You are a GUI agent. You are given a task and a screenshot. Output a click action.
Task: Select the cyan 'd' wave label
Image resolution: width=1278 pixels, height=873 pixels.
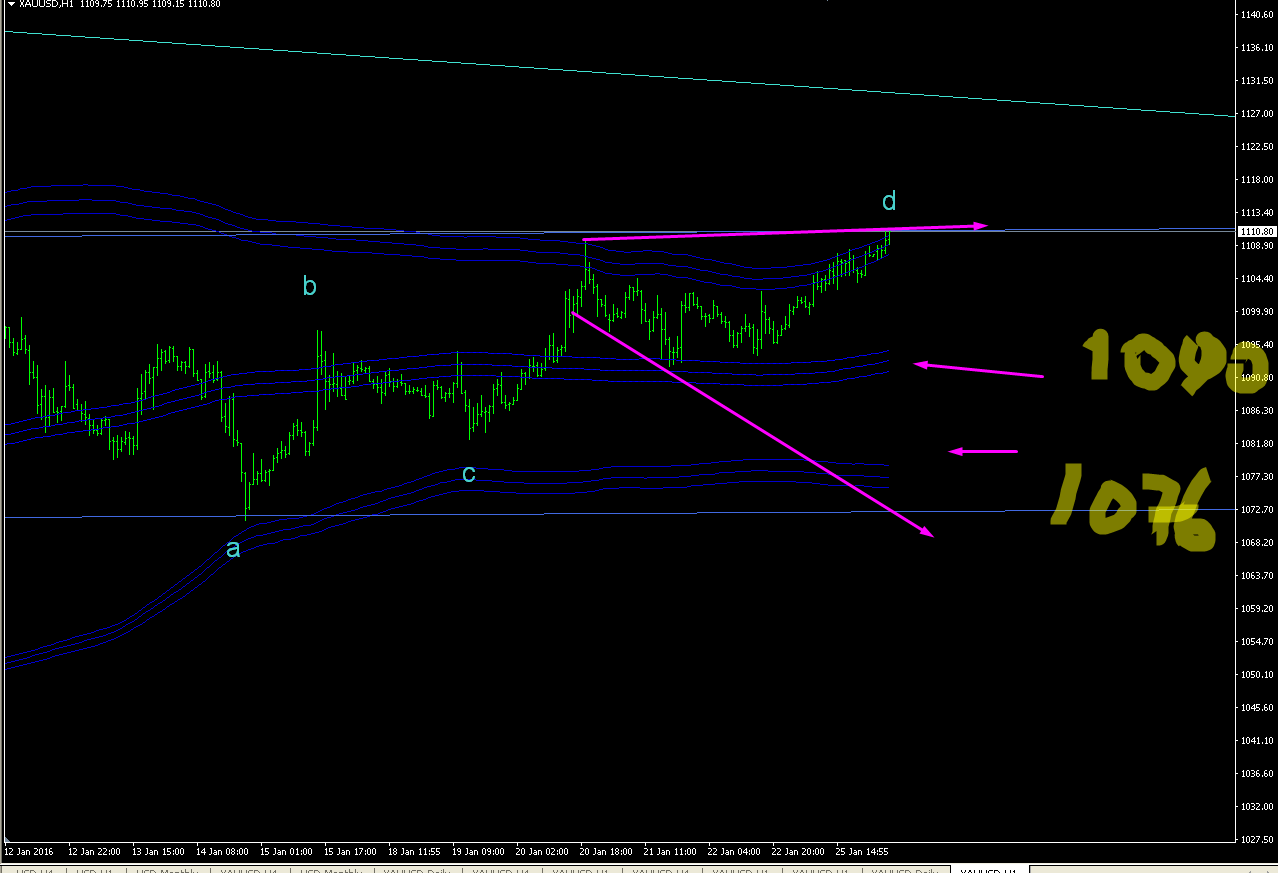click(x=889, y=201)
